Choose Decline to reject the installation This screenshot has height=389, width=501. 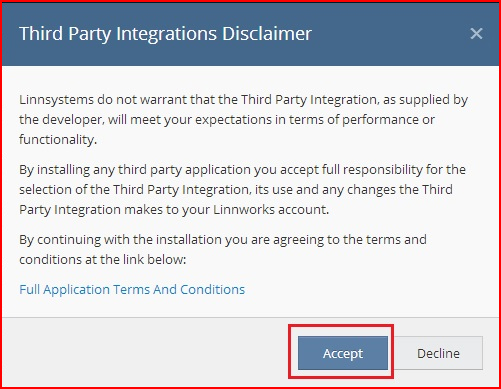tap(438, 353)
